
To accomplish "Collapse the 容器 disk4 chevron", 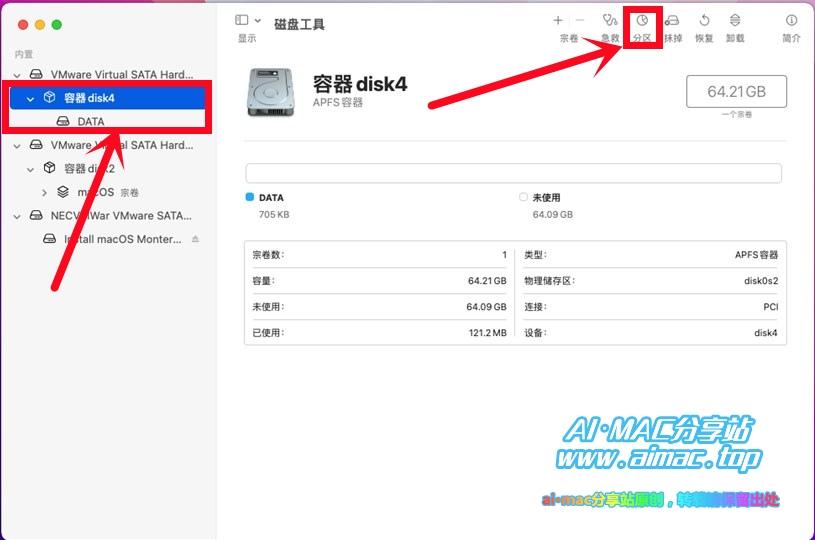I will point(30,98).
